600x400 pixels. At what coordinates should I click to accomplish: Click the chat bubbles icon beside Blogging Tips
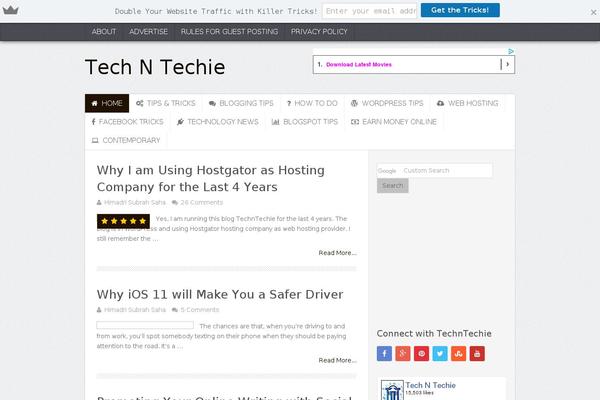tap(212, 103)
